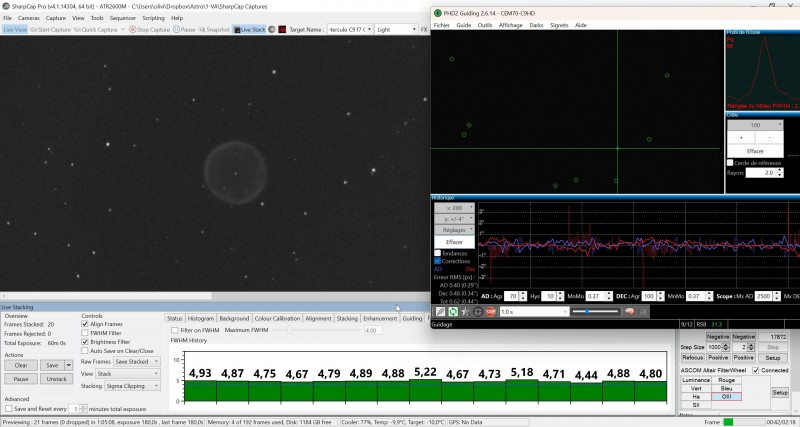Screen dimensions: 800x427
Task: Toggle Brightness Filter checkbox
Action: coord(85,342)
